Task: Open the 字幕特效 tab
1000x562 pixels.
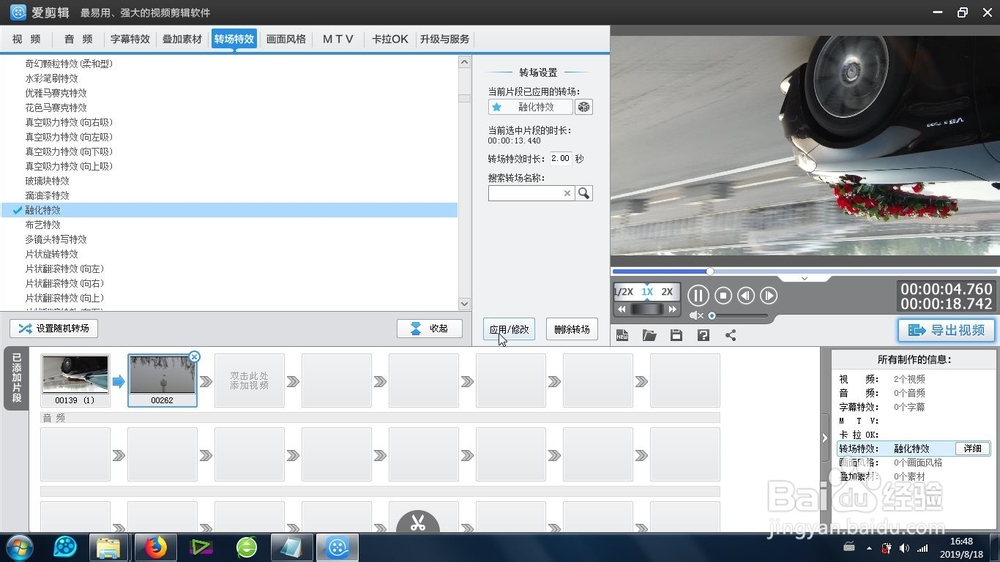Action: coord(130,39)
